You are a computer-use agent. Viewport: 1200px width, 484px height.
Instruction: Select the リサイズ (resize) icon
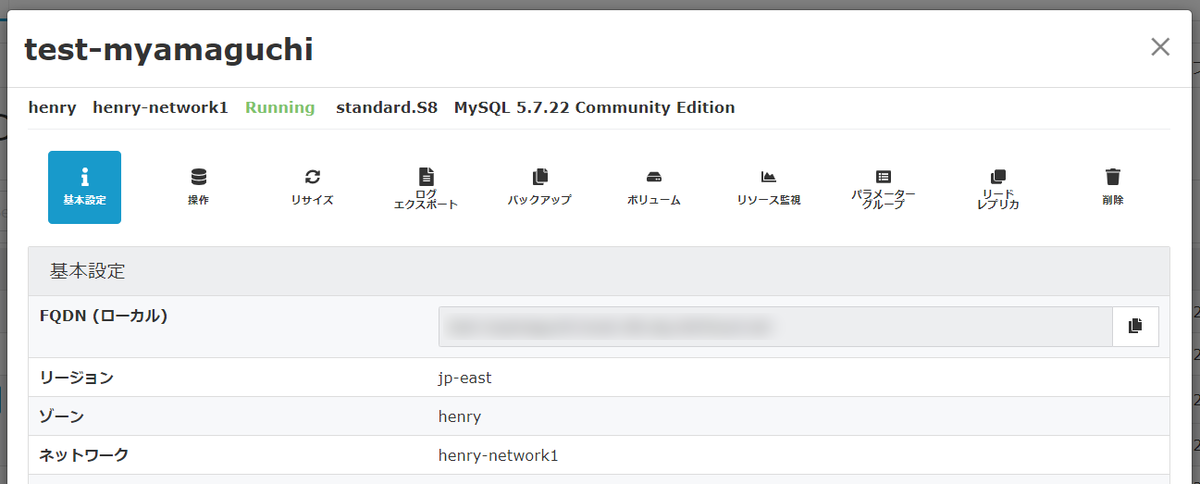click(312, 187)
